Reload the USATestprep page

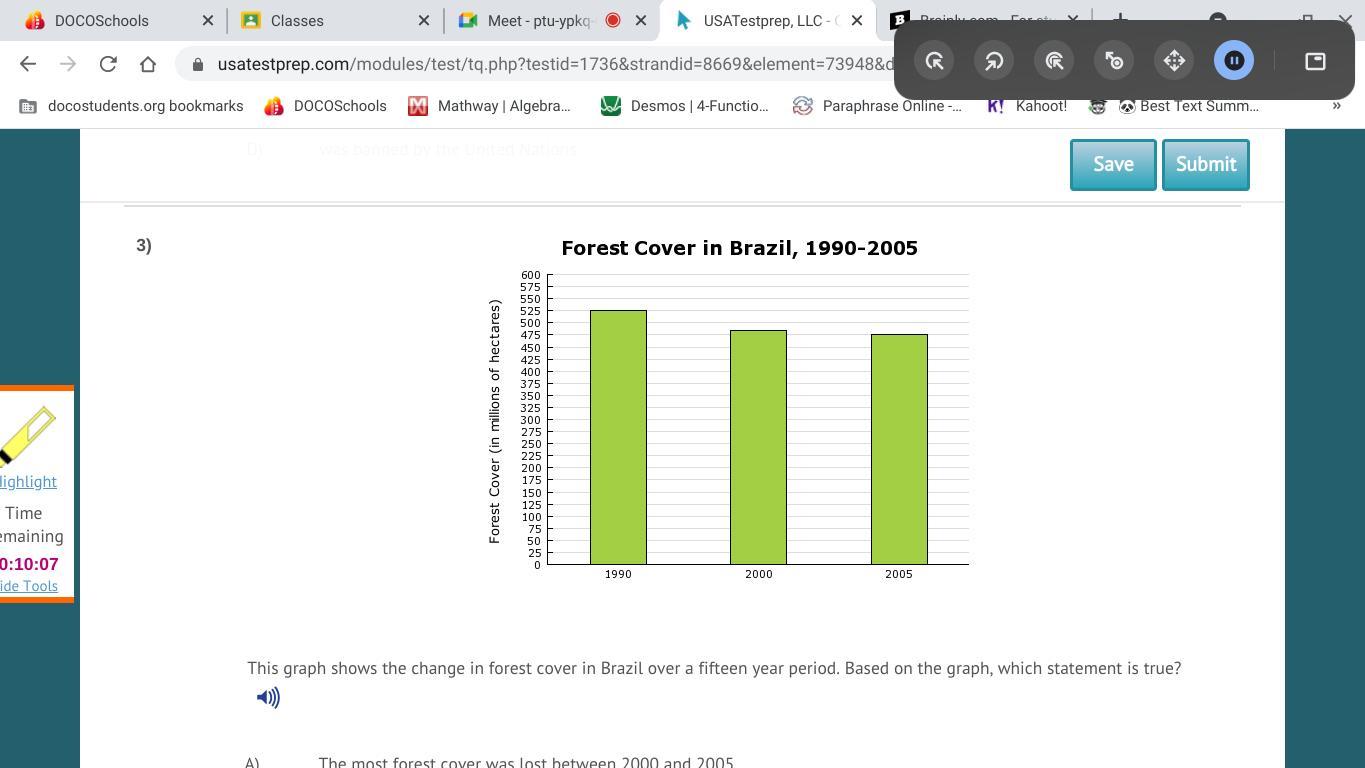(x=108, y=64)
